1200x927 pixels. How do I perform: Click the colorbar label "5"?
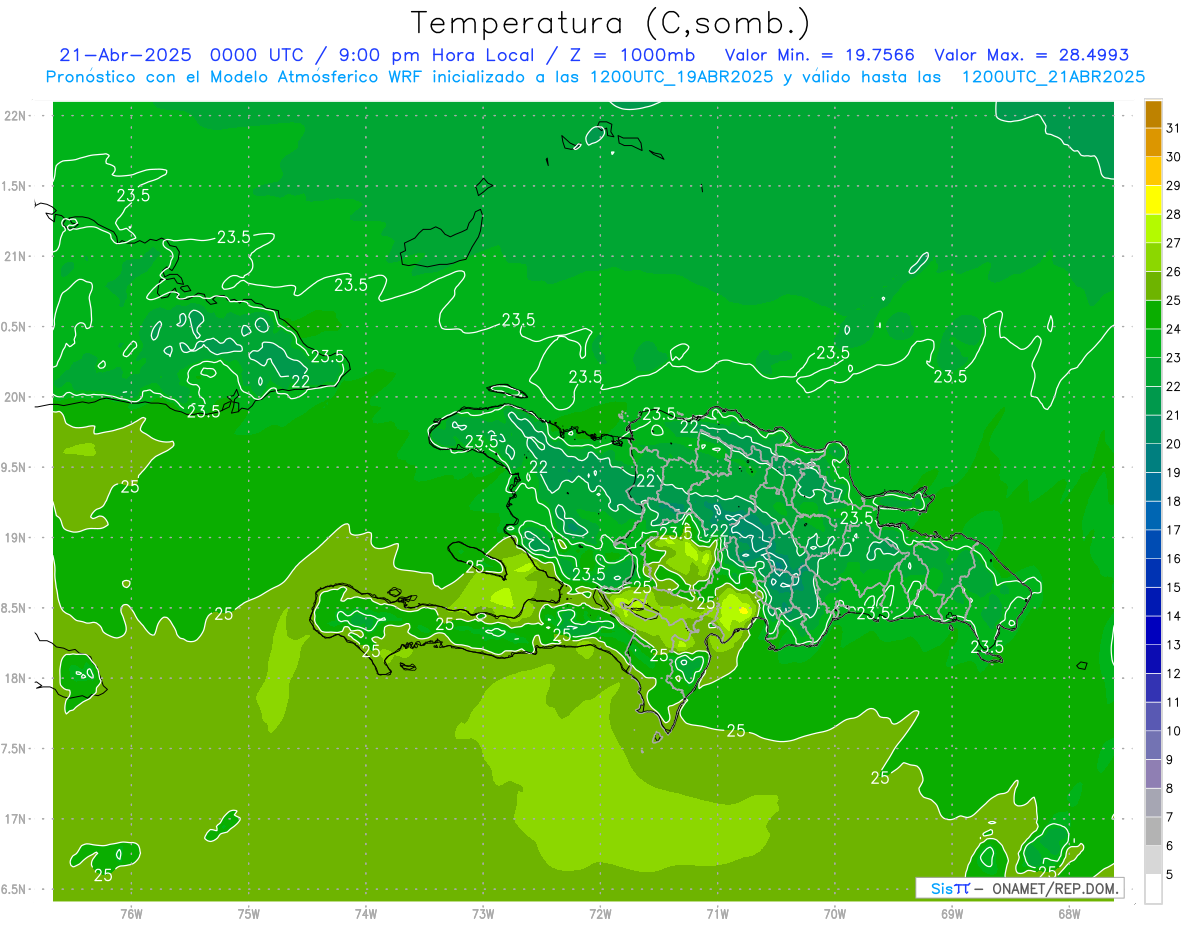(x=1170, y=874)
